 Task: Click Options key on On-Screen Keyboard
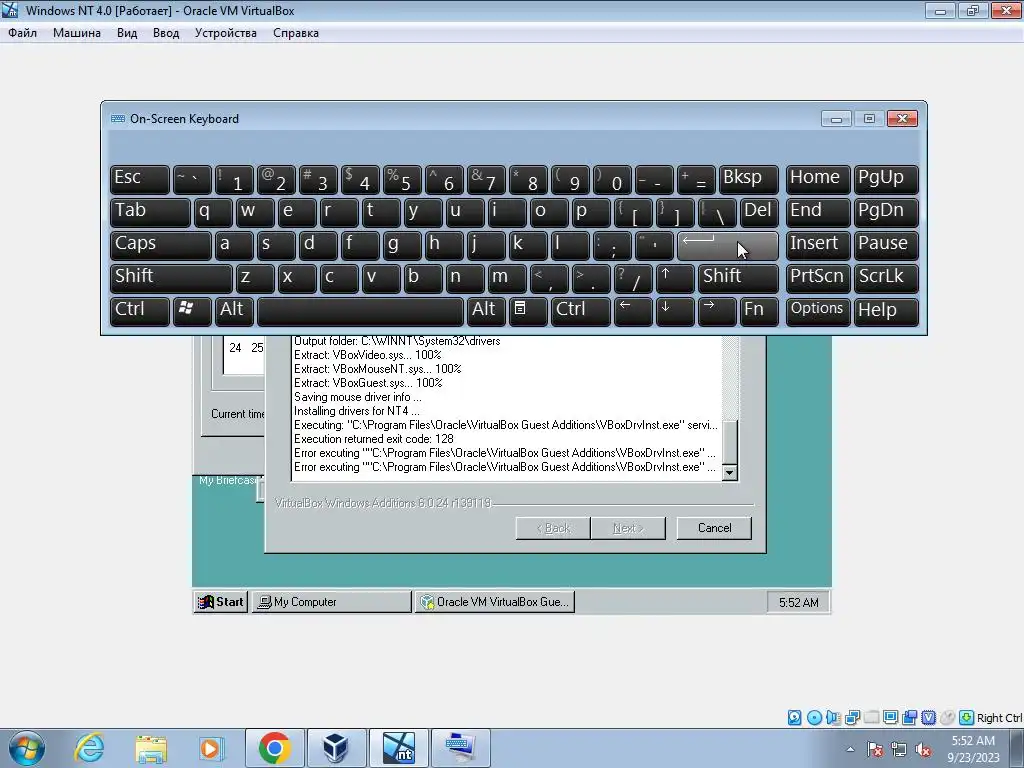coord(817,311)
